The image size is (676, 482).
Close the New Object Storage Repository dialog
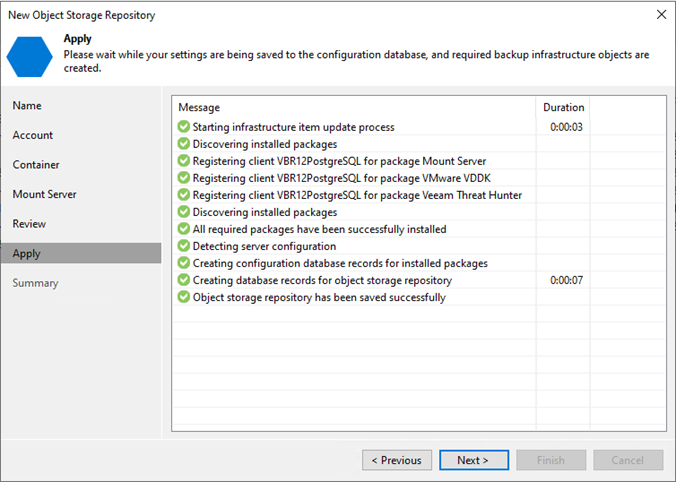pyautogui.click(x=661, y=15)
